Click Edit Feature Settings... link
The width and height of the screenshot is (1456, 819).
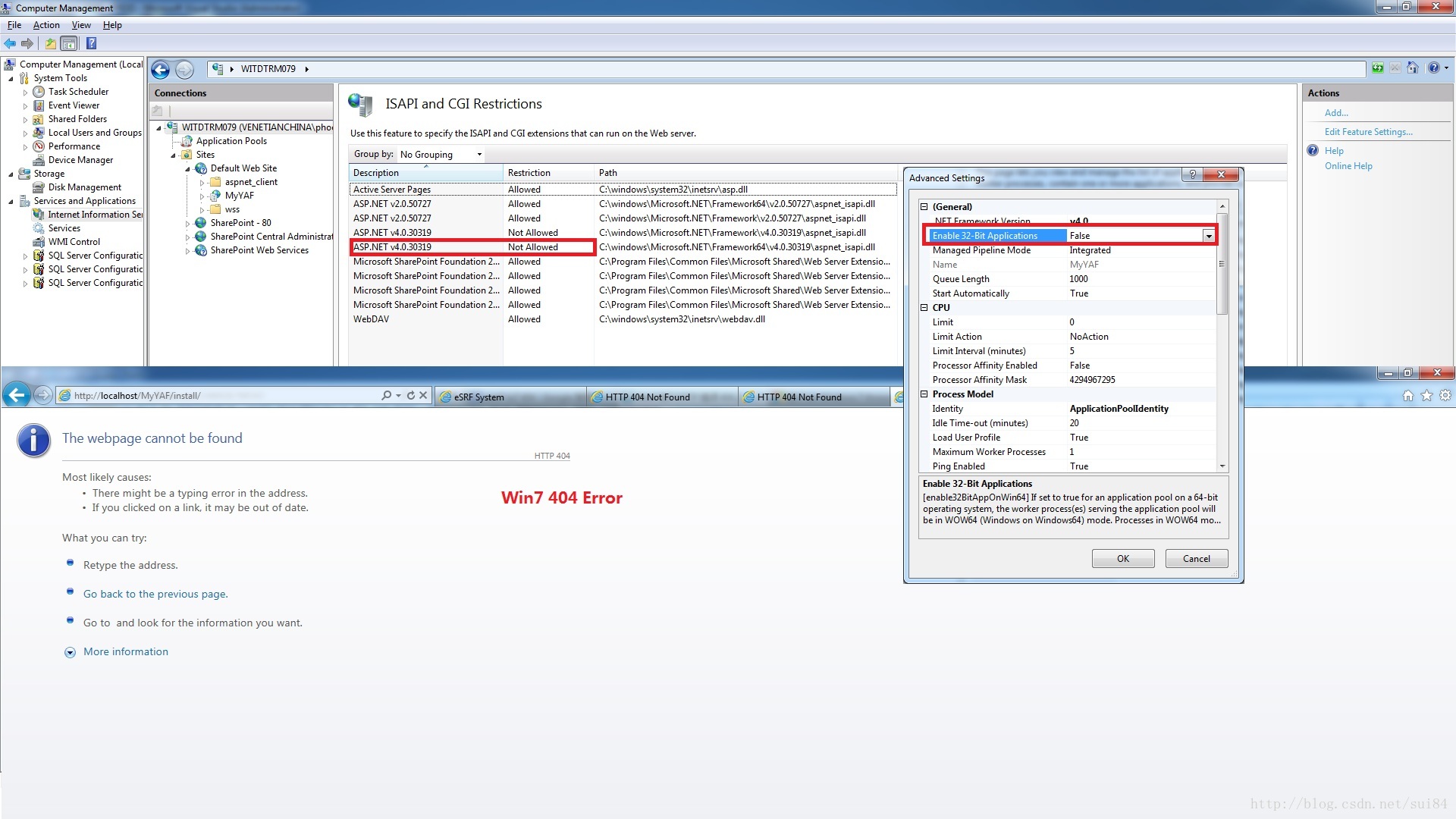[1368, 132]
